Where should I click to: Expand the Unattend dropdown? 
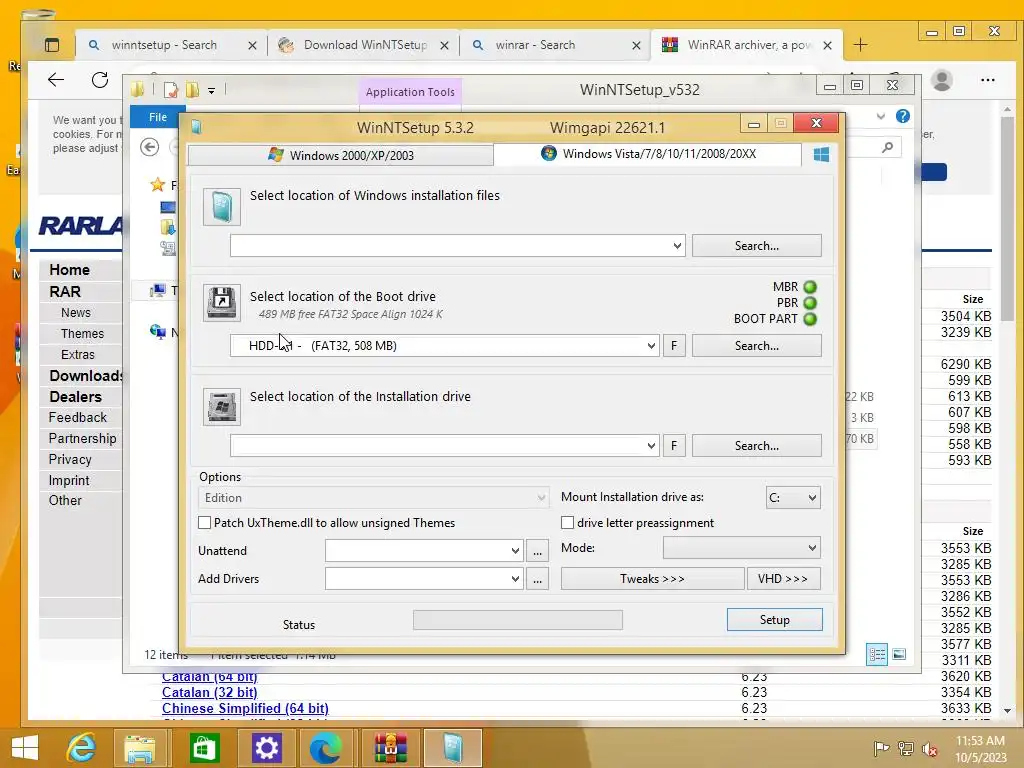[x=515, y=551]
